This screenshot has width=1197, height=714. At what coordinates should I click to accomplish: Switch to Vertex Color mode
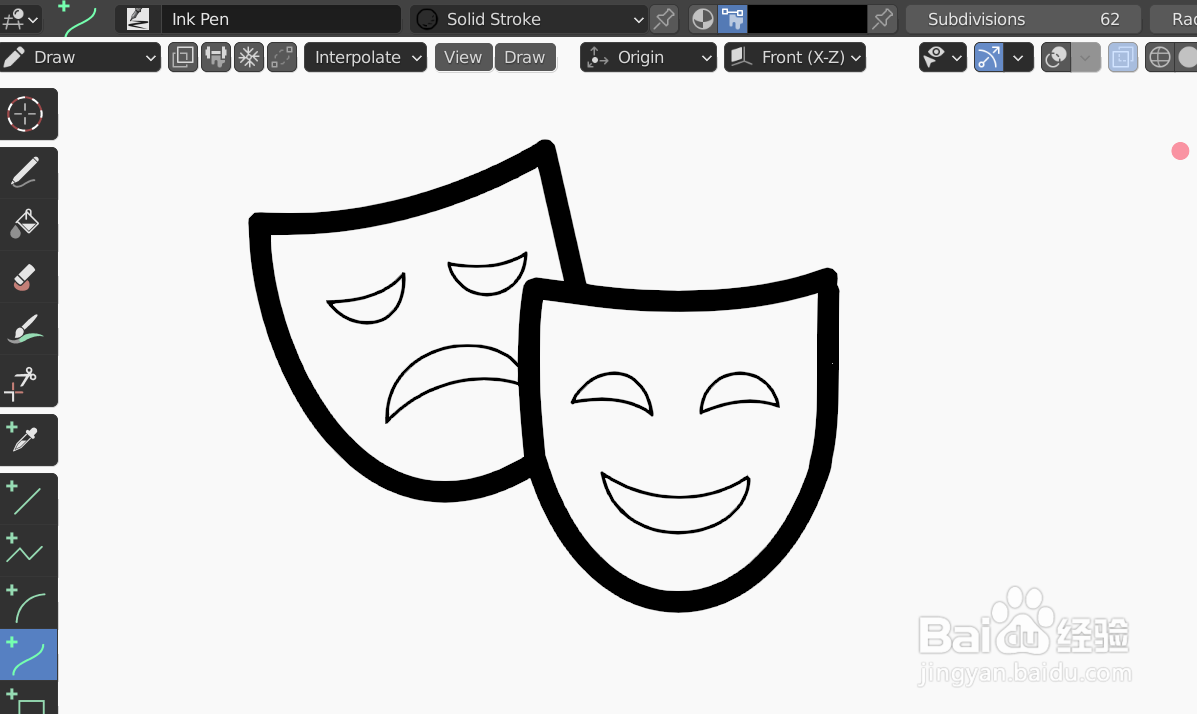coord(733,19)
